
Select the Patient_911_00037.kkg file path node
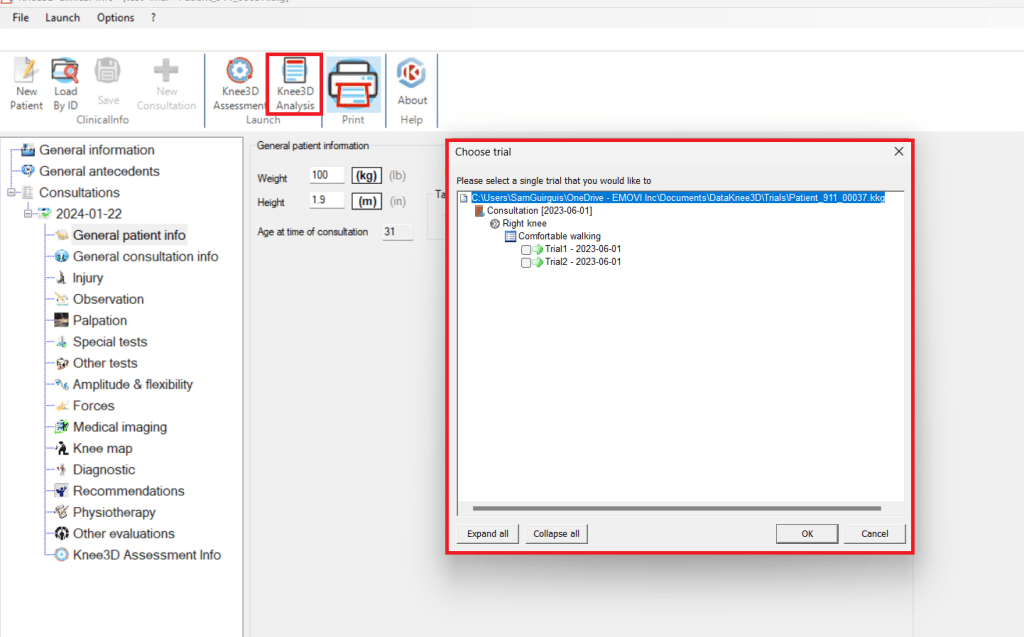(x=678, y=198)
